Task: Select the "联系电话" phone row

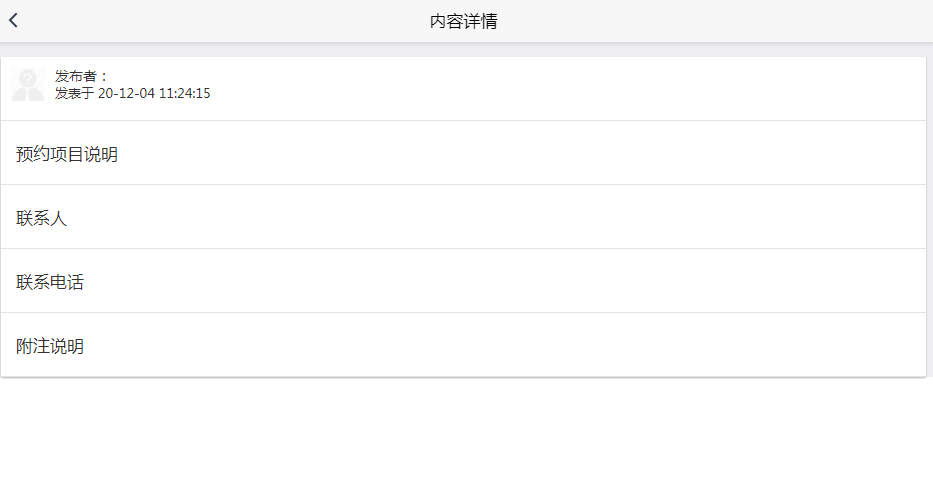Action: click(x=50, y=282)
